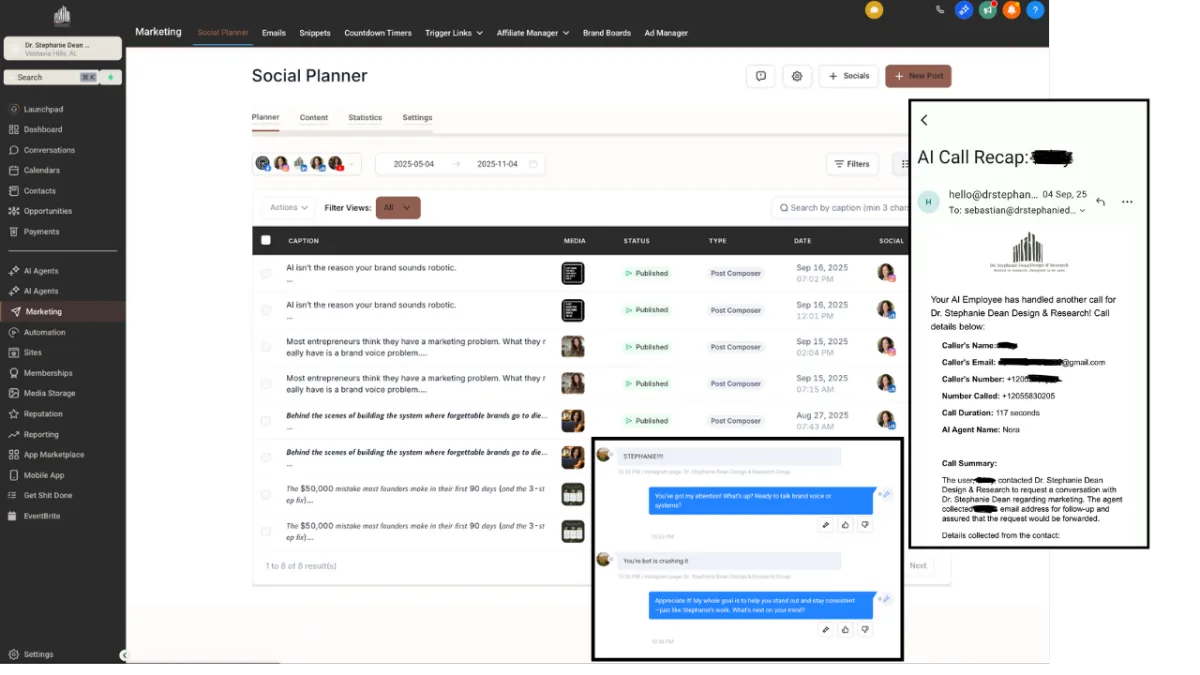This screenshot has width=1200, height=675.
Task: Thumbs up the 'Appreciate it!' bot reply
Action: [845, 629]
